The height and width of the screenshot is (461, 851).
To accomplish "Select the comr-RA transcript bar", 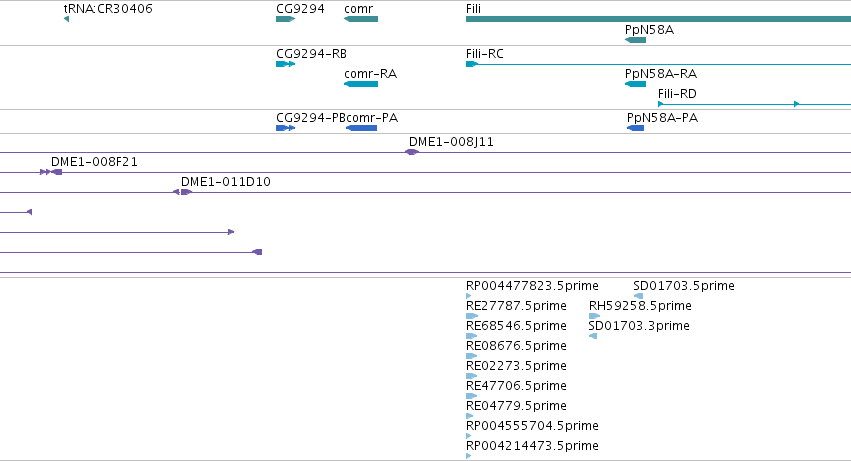I will click(361, 84).
